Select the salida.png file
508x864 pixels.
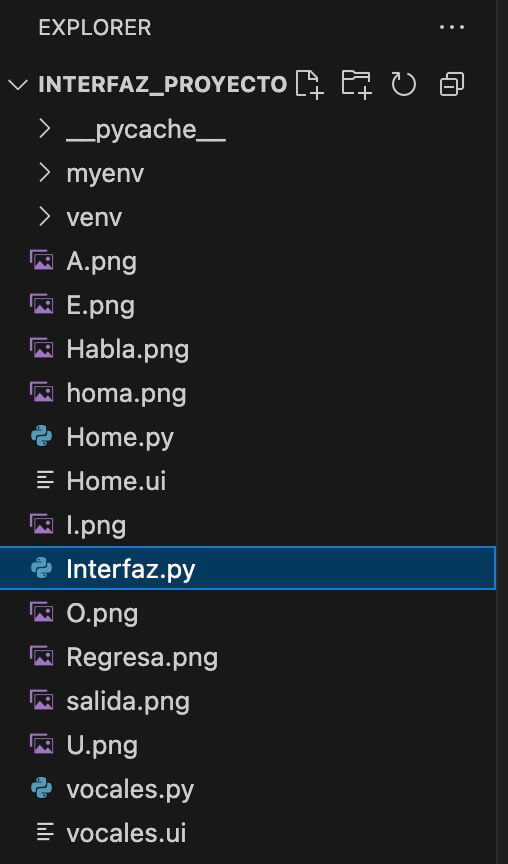click(248, 701)
